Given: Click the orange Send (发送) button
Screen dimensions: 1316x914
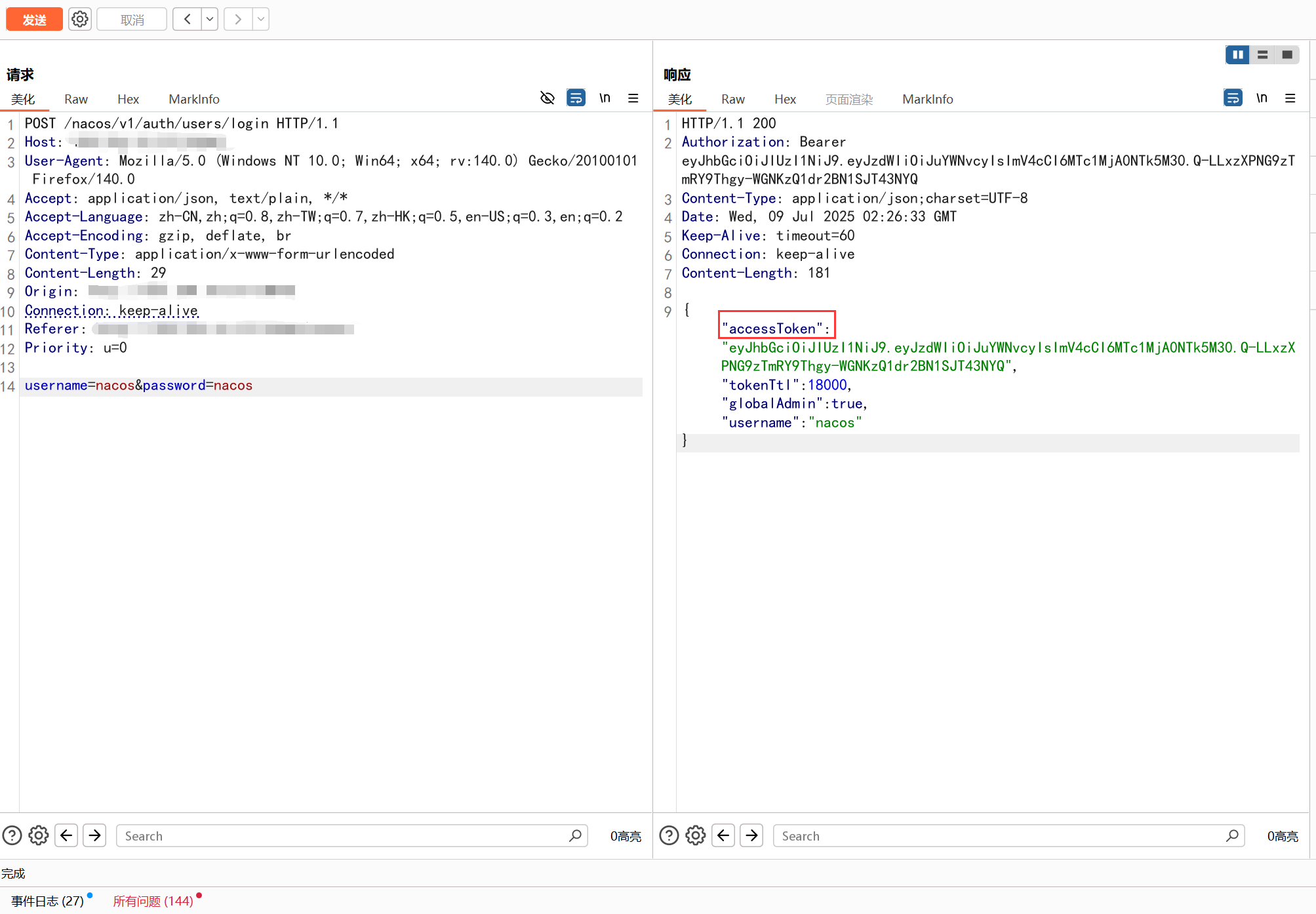Looking at the screenshot, I should (x=34, y=20).
